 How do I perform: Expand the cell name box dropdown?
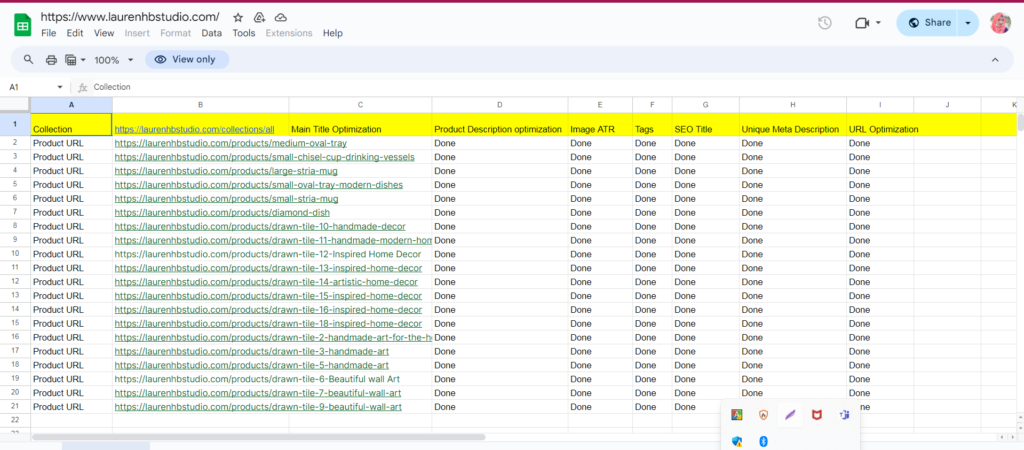point(60,87)
